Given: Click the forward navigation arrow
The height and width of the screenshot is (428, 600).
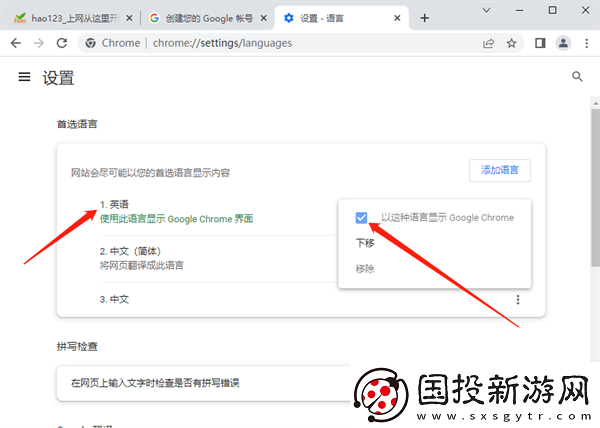Looking at the screenshot, I should (x=39, y=43).
